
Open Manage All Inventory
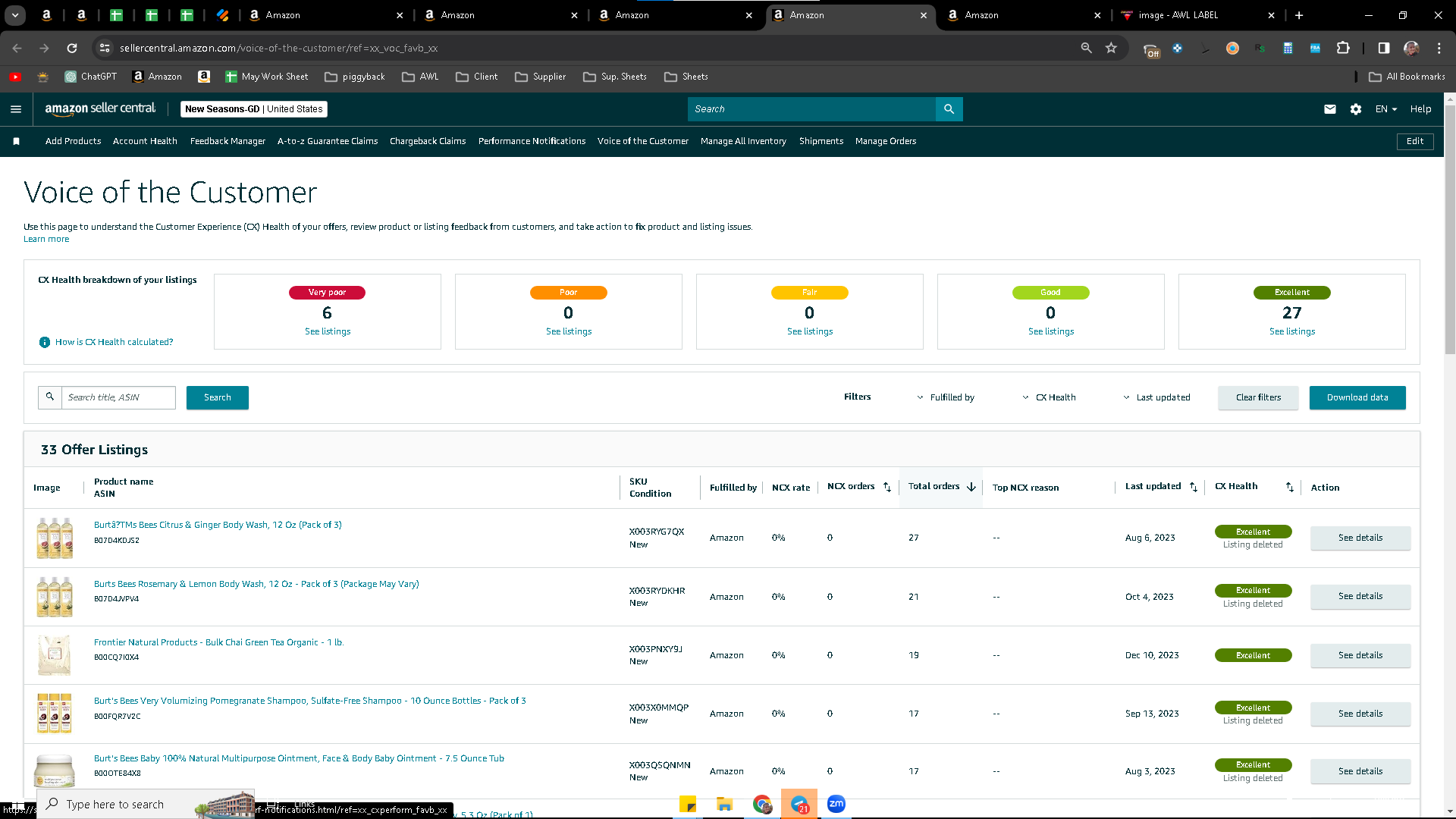point(743,141)
